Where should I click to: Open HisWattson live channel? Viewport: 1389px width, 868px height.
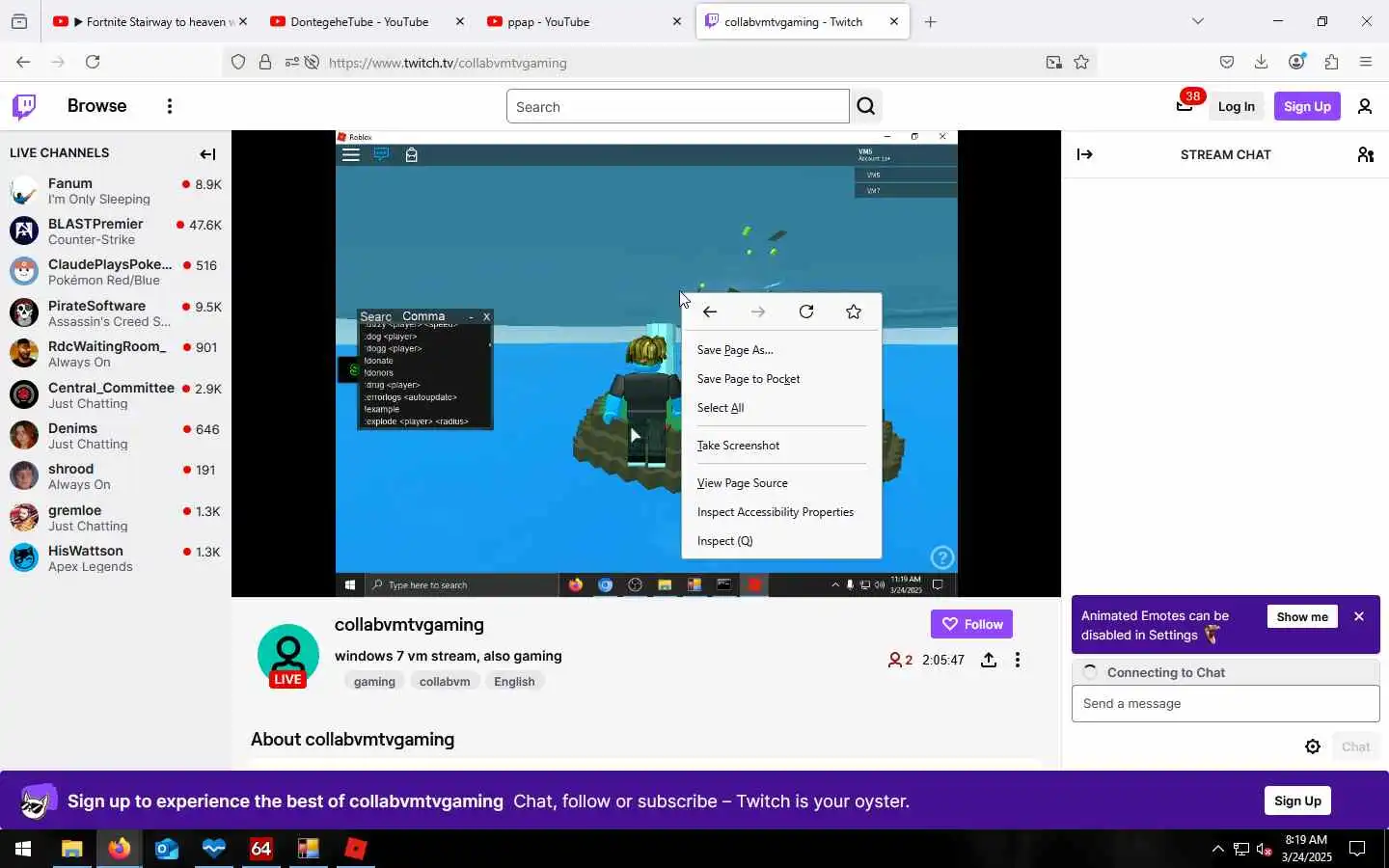pos(116,558)
